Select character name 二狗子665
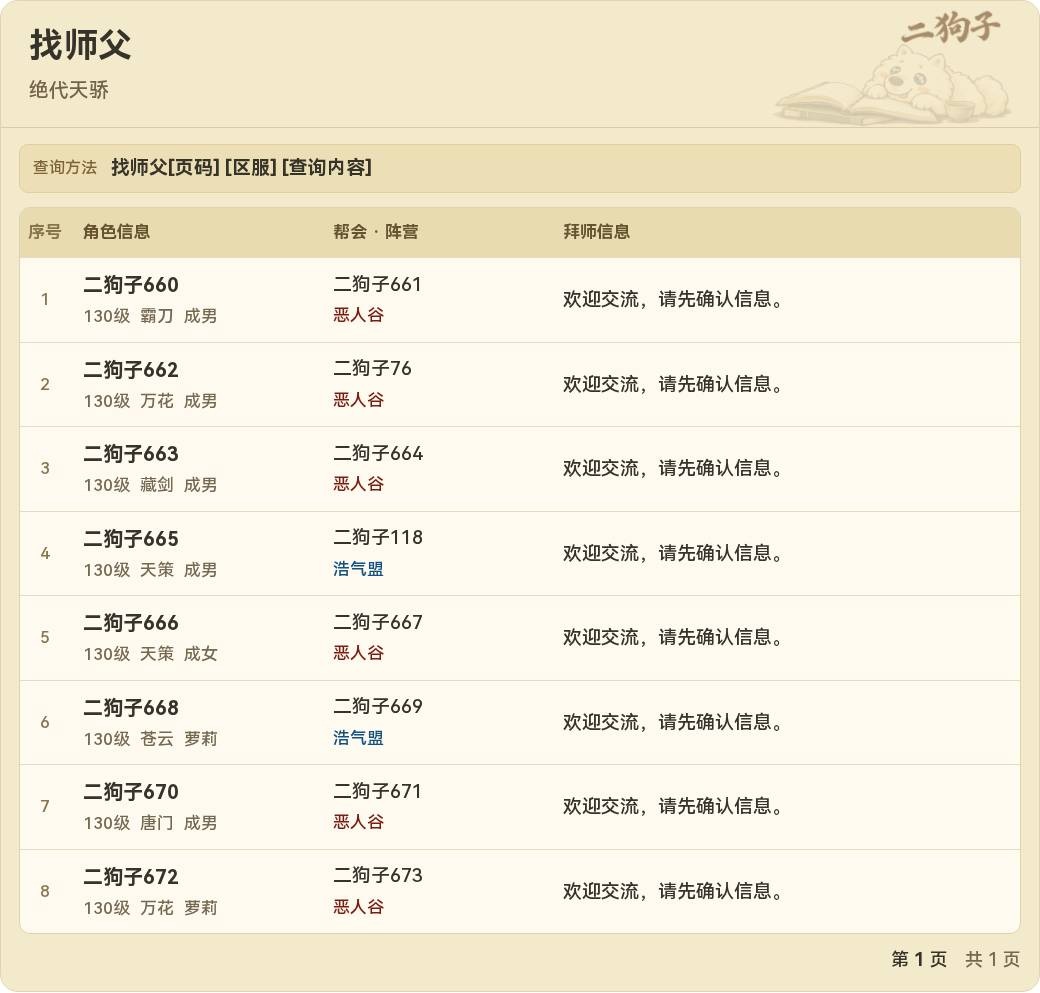 [131, 539]
